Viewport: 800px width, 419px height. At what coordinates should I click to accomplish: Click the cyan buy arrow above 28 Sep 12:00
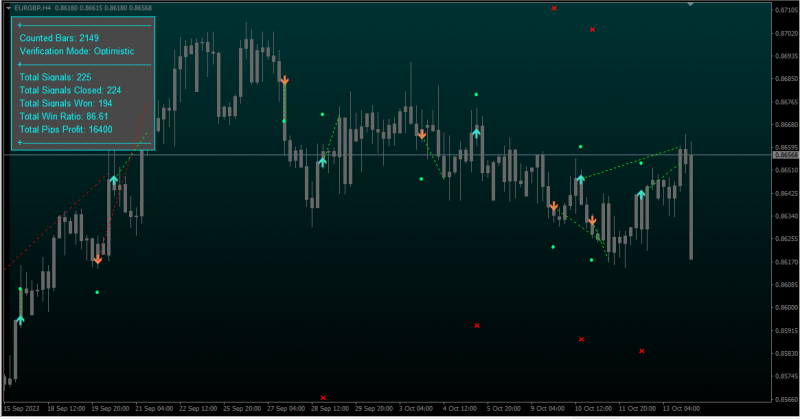[x=322, y=162]
